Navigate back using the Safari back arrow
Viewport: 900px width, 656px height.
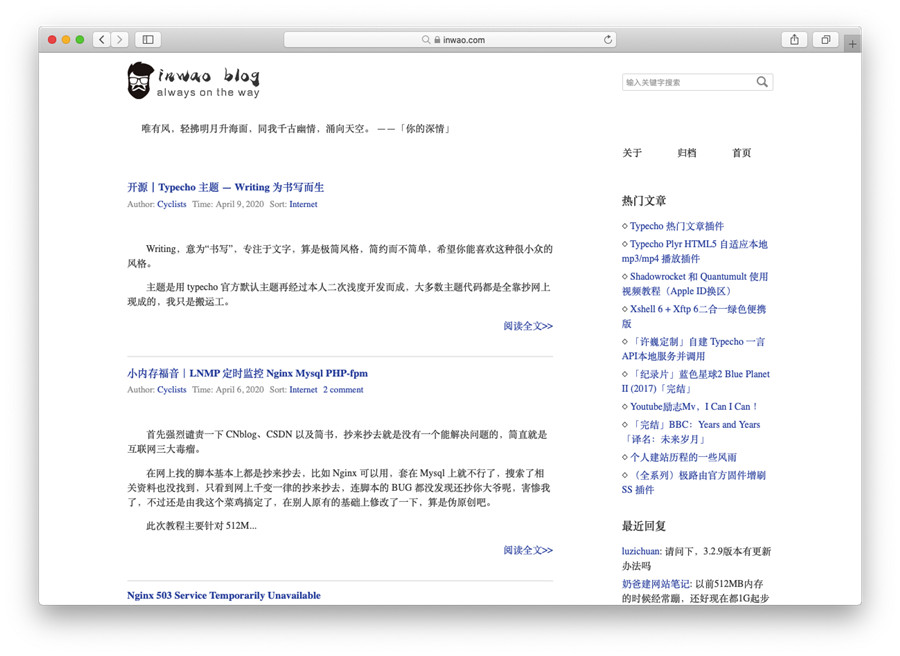pyautogui.click(x=102, y=39)
